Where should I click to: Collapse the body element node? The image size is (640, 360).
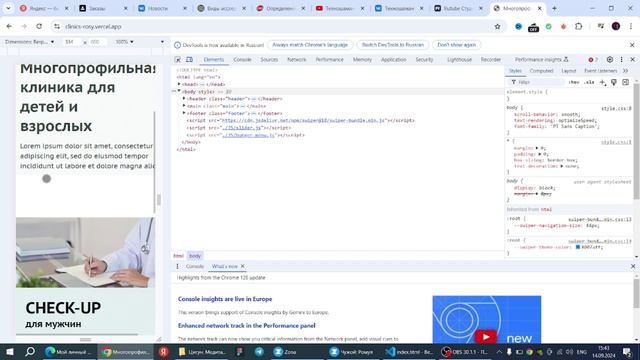click(179, 91)
